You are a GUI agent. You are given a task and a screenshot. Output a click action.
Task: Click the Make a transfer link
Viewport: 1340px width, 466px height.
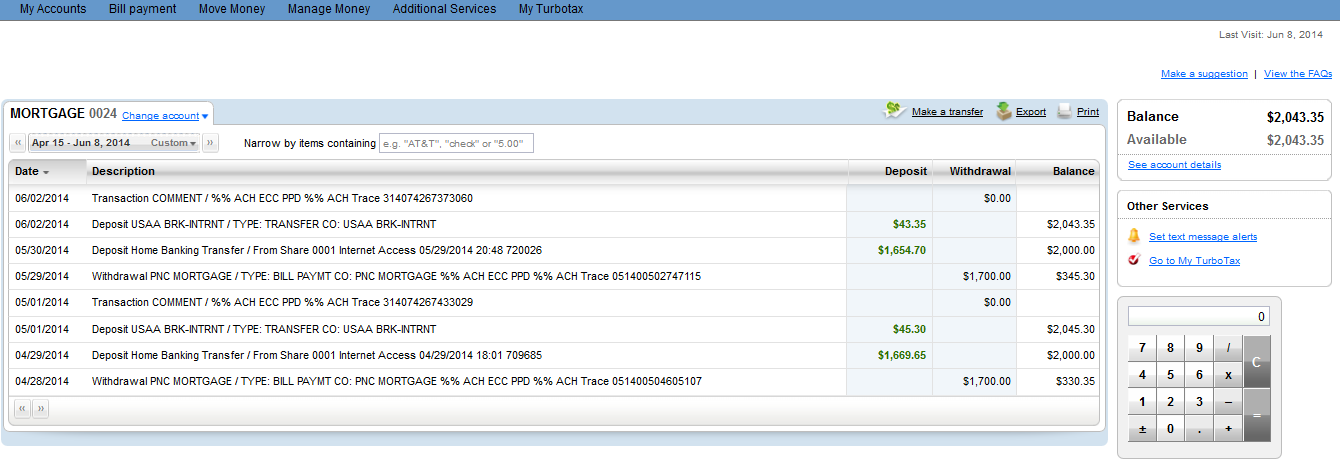[x=947, y=112]
